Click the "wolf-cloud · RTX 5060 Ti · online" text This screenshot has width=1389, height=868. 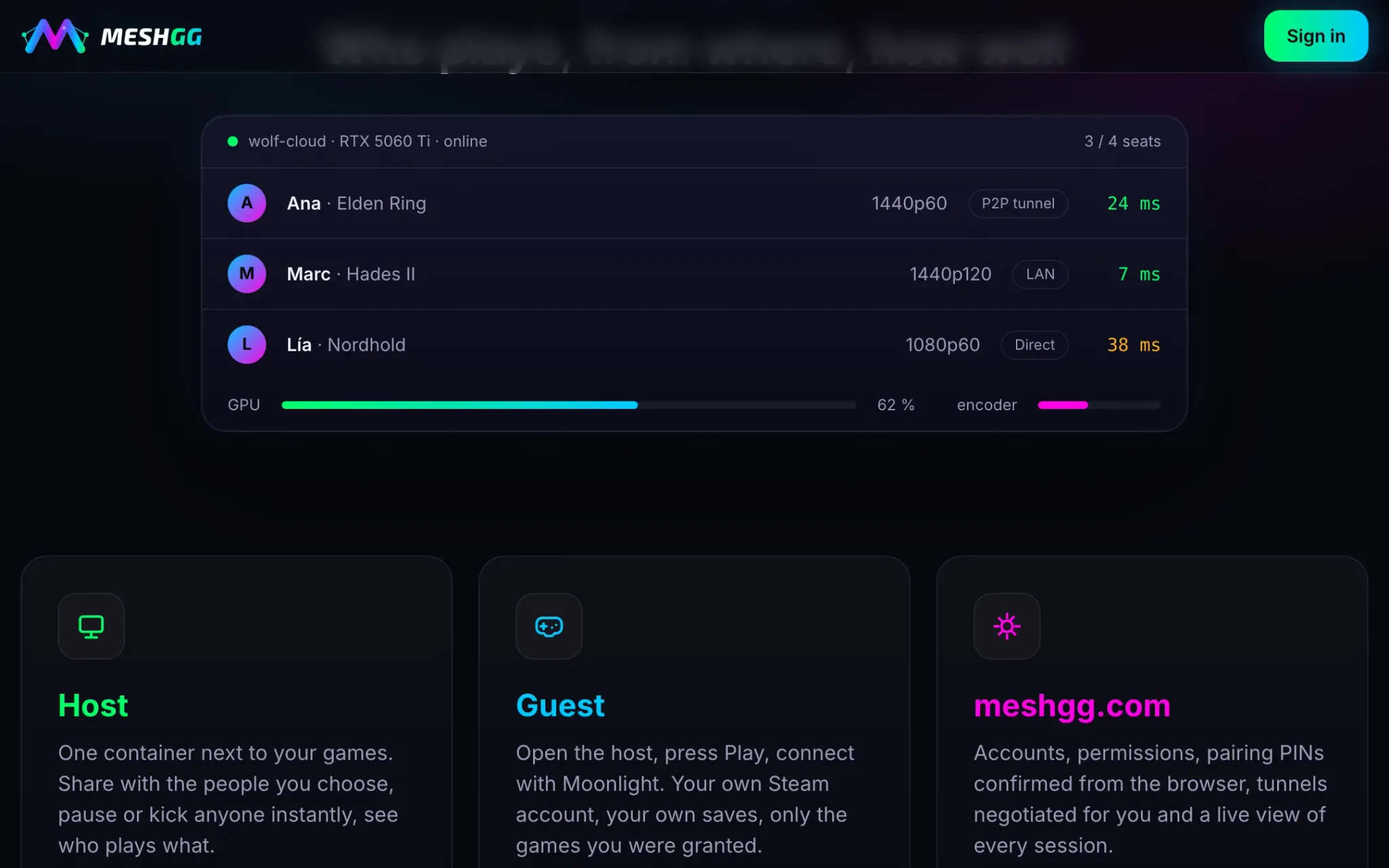[x=368, y=141]
